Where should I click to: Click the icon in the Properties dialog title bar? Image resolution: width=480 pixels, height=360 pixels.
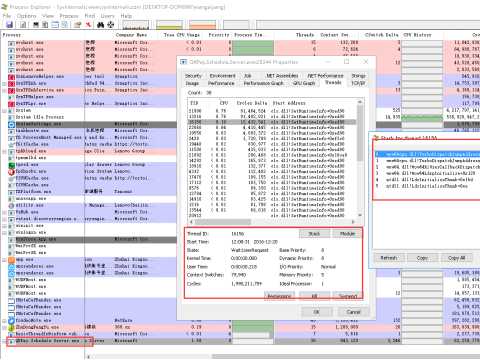pyautogui.click(x=183, y=62)
